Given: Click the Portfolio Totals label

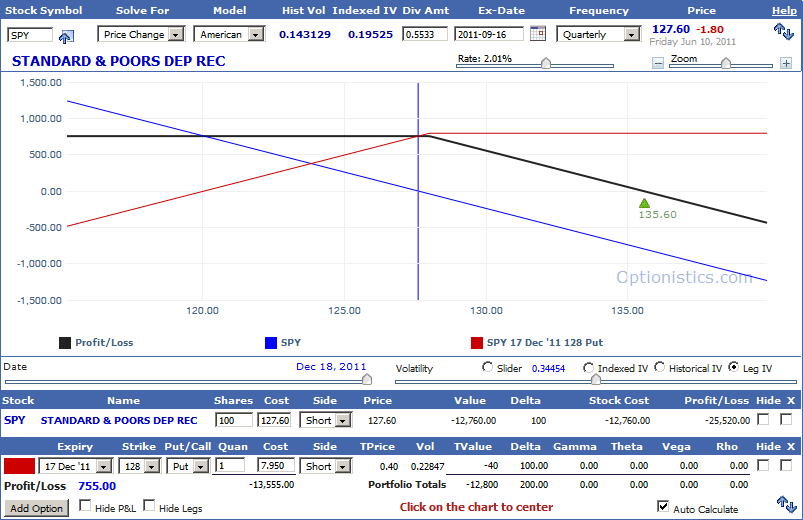Looking at the screenshot, I should click(407, 484).
